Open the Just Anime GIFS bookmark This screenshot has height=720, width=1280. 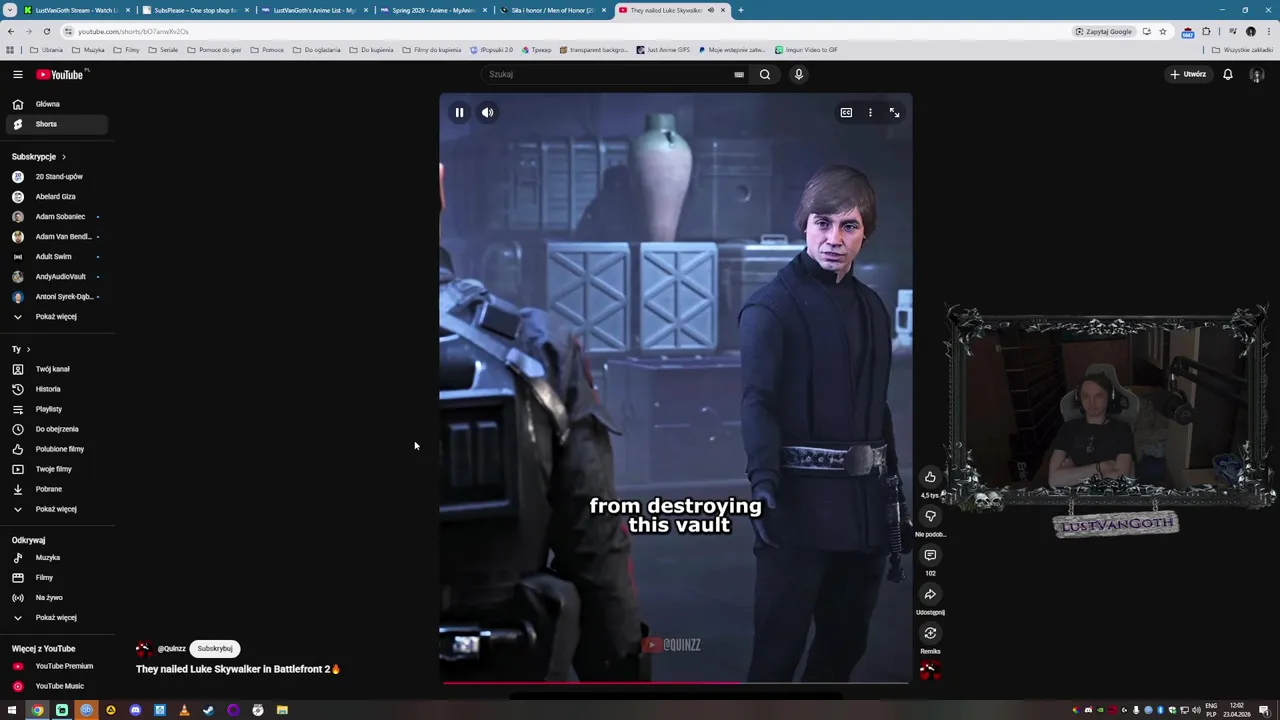(x=663, y=49)
